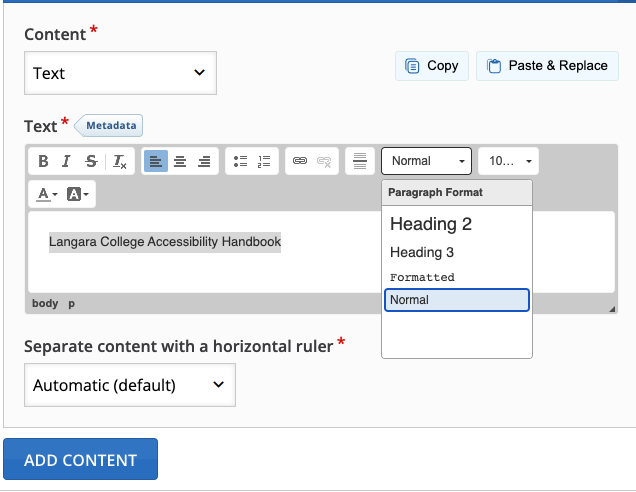Toggle bold formatting
Viewport: 636px width, 492px height.
coord(43,161)
